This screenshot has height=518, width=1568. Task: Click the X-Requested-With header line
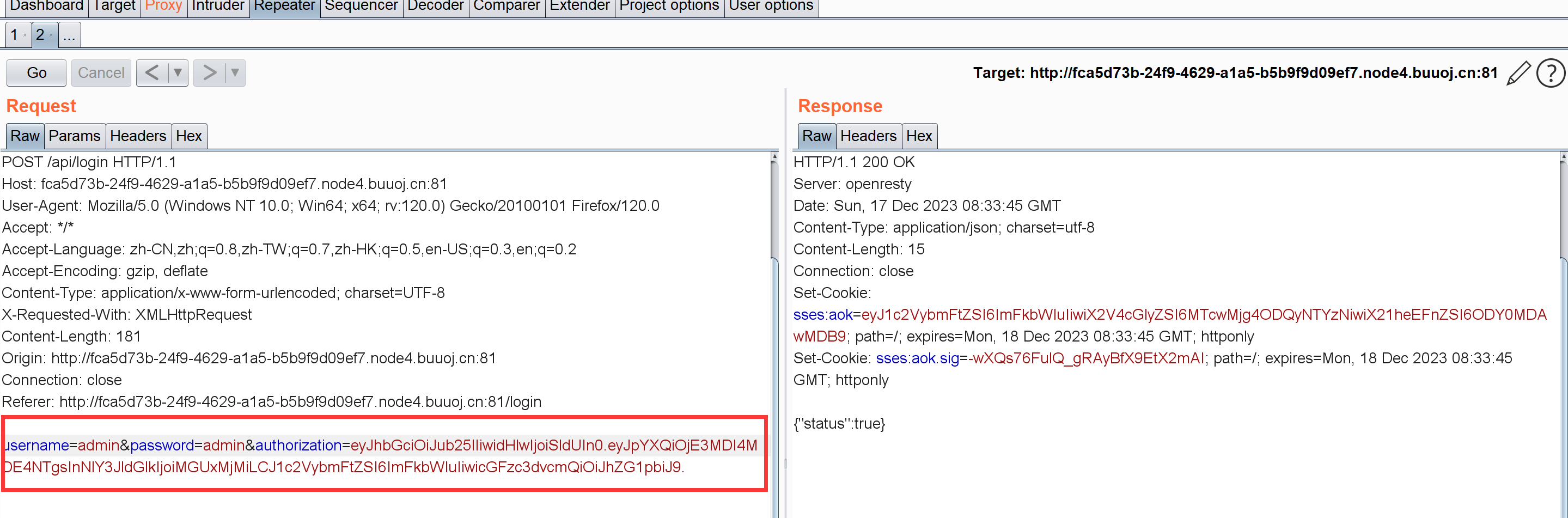[126, 315]
